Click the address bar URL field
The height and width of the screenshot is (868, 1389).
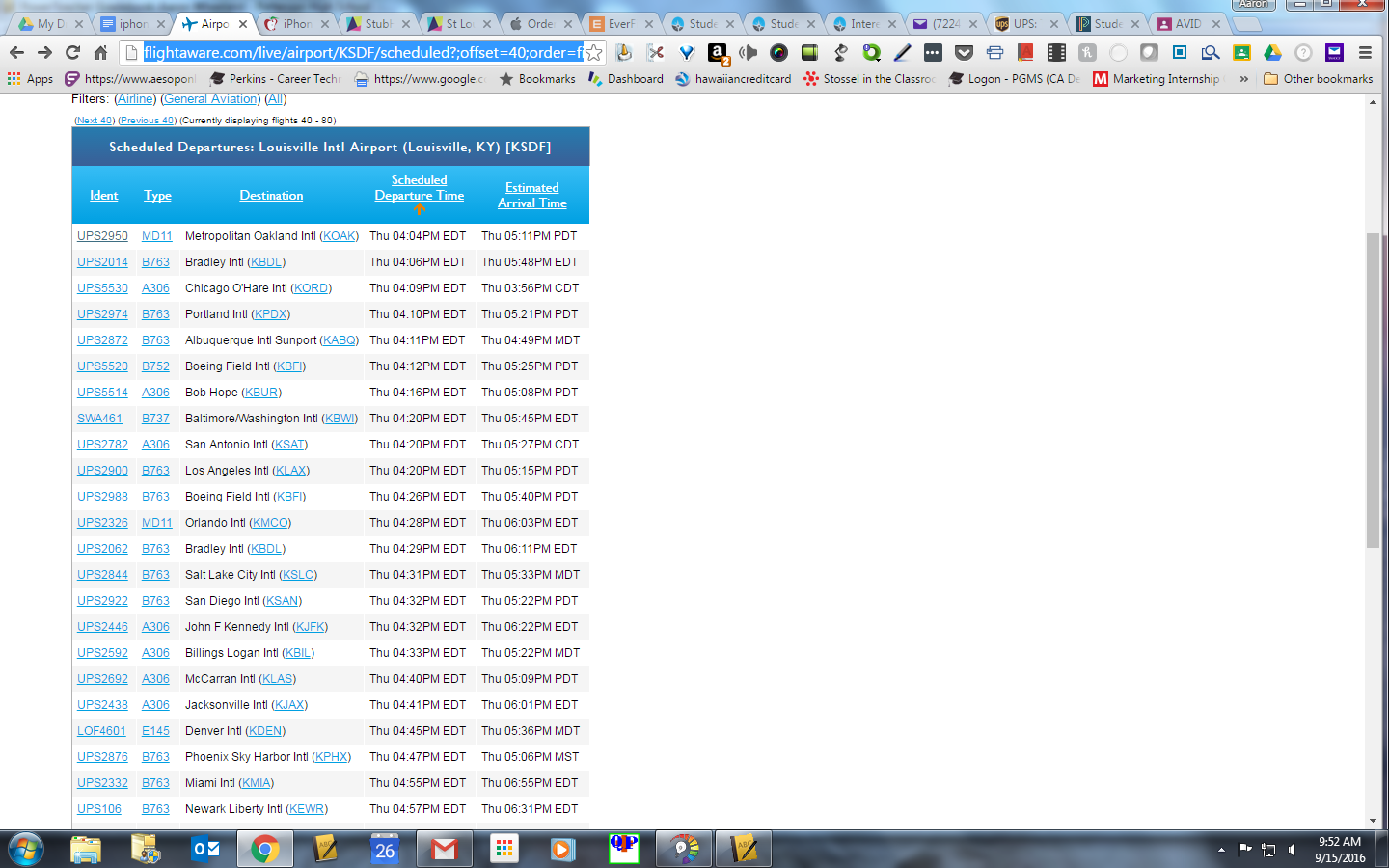point(362,52)
